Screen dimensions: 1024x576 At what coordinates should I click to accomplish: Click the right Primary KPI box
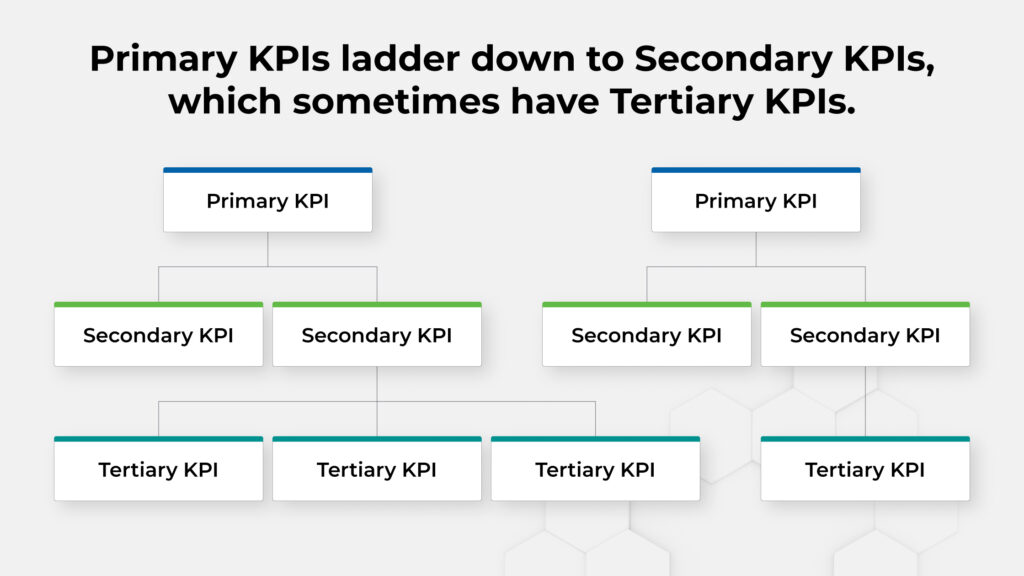(x=756, y=200)
